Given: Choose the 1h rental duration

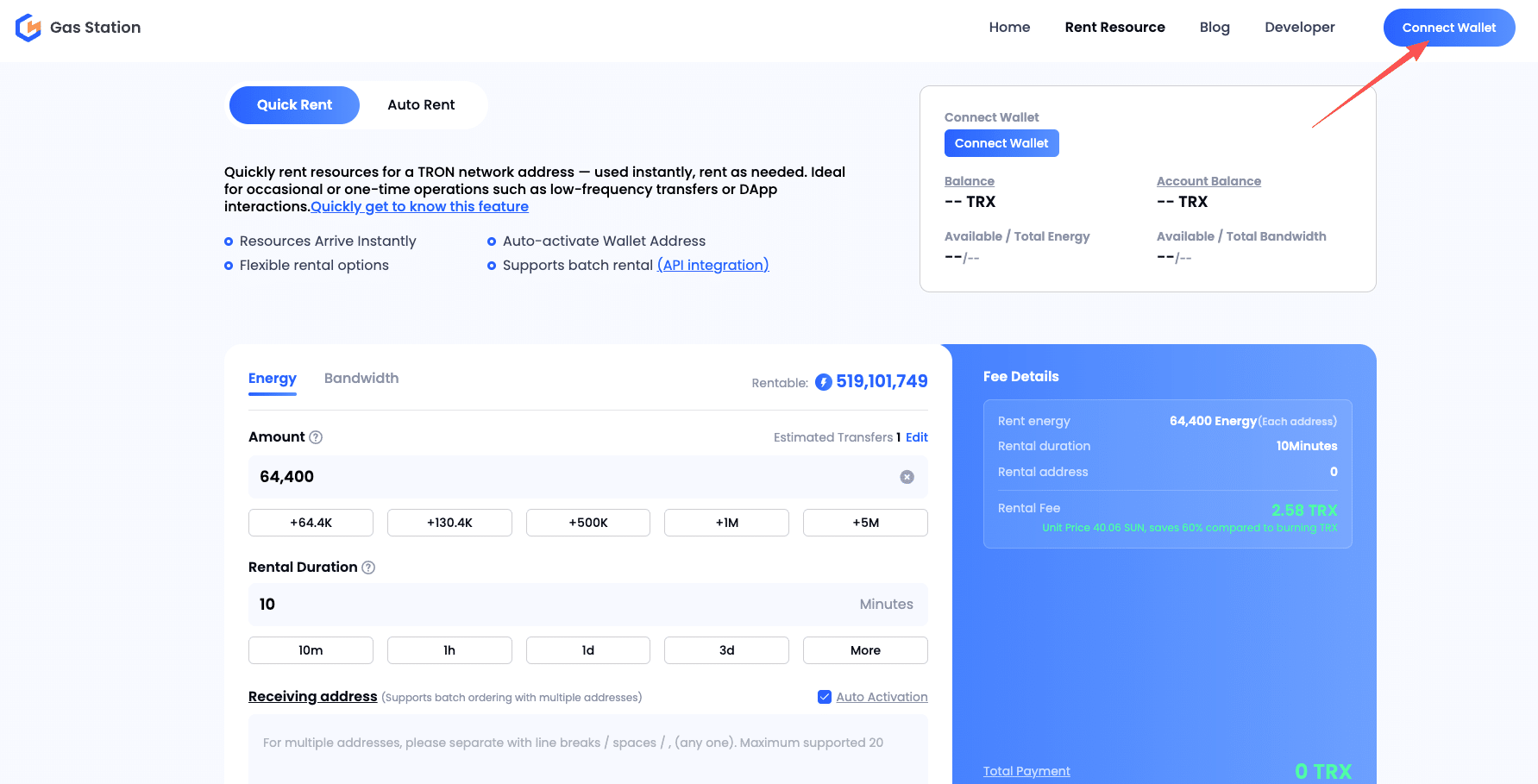Looking at the screenshot, I should [449, 650].
